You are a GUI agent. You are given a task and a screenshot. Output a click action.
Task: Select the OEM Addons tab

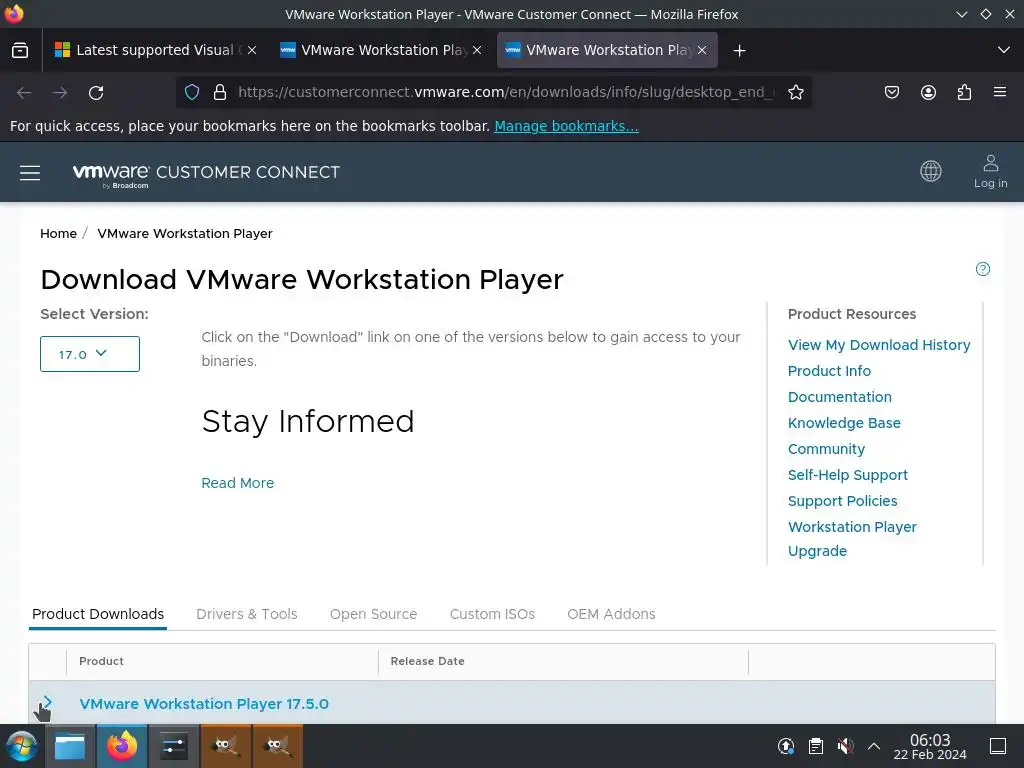tap(611, 615)
